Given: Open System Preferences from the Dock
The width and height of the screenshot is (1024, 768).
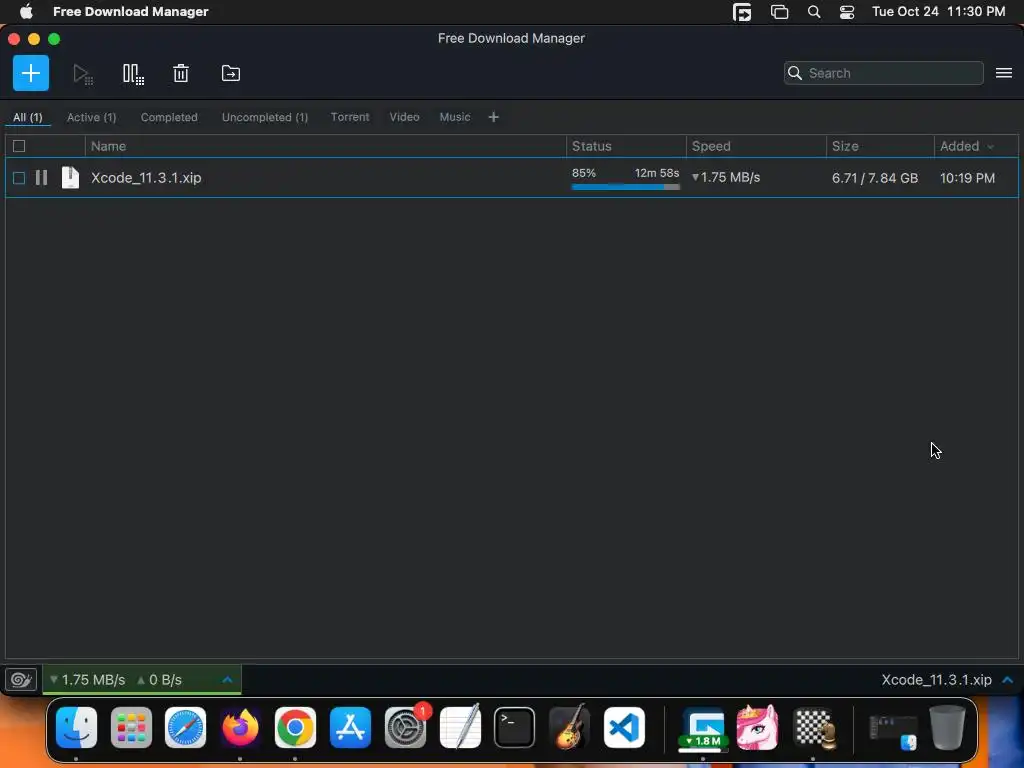Looking at the screenshot, I should pos(405,727).
